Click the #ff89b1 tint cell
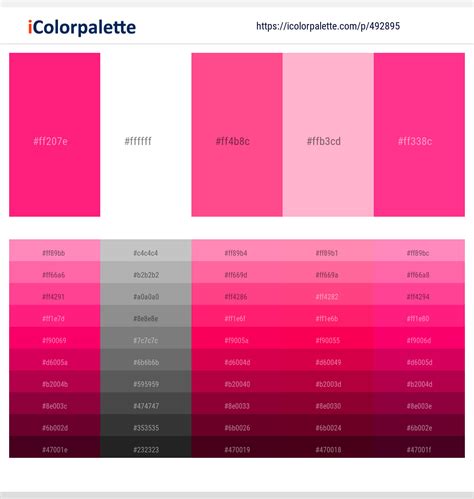 click(x=328, y=251)
